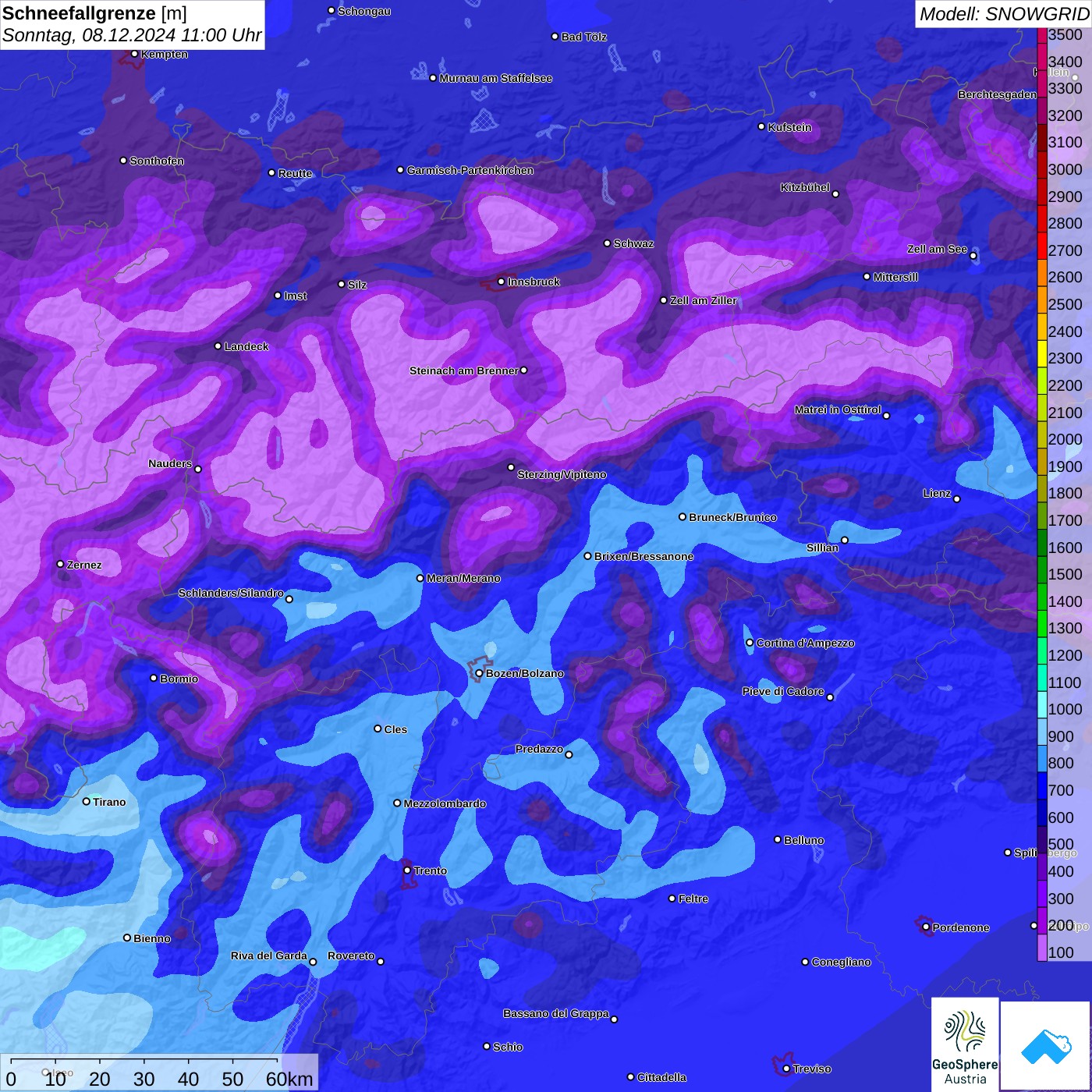Click the Bozen/Bolzano city marker

point(479,673)
